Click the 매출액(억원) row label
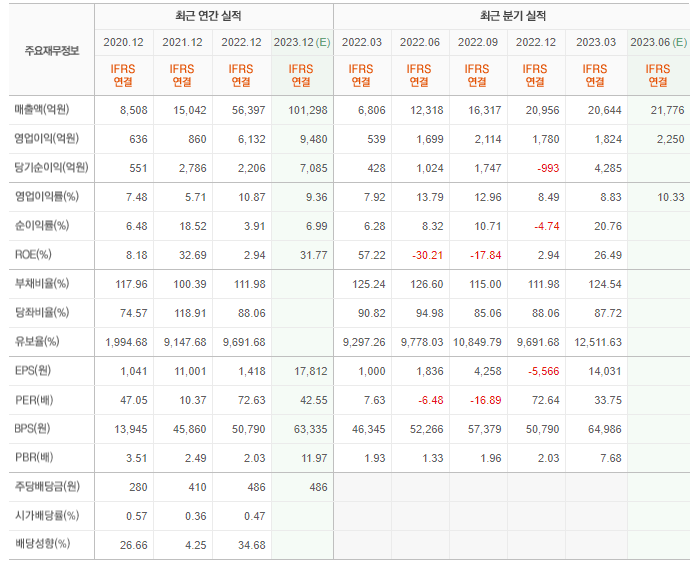The height and width of the screenshot is (563, 700). tap(42, 109)
